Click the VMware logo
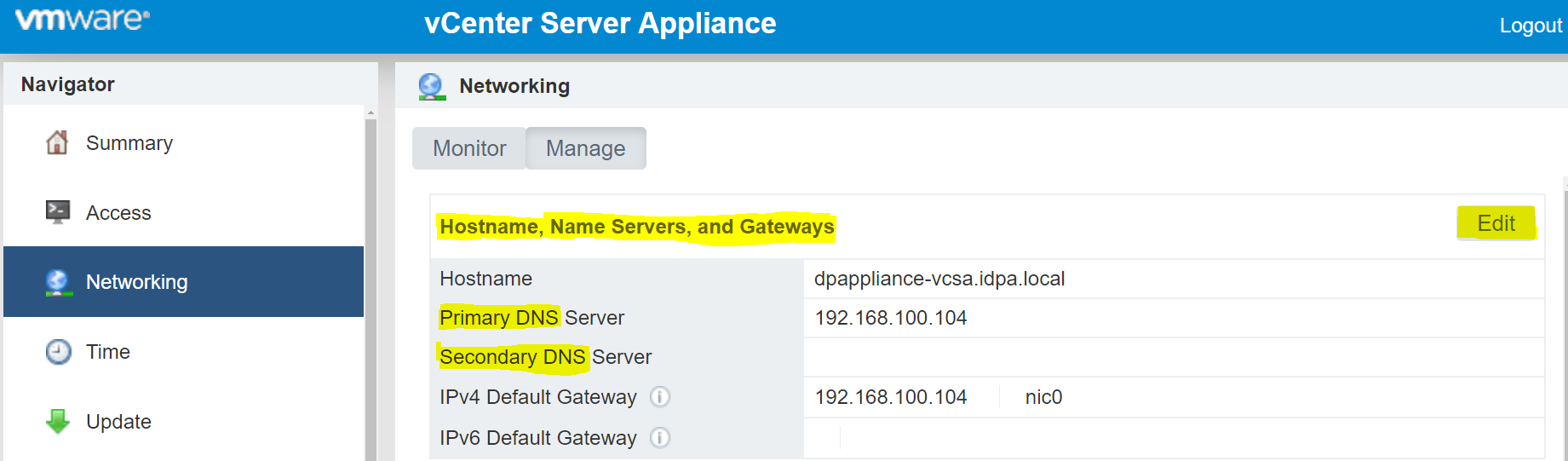This screenshot has height=461, width=1568. coord(83,20)
